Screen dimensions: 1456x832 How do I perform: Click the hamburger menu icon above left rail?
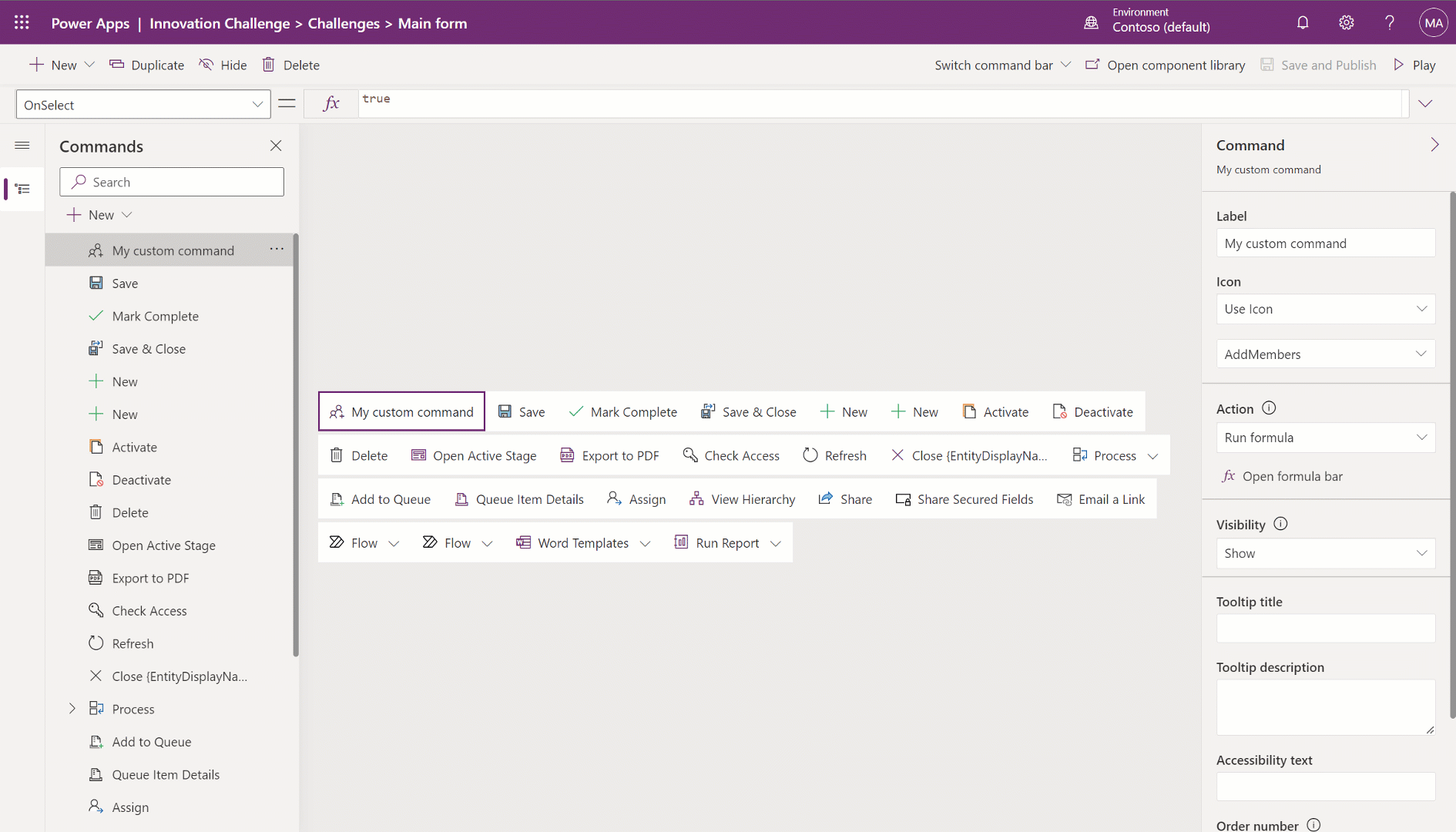[x=22, y=146]
